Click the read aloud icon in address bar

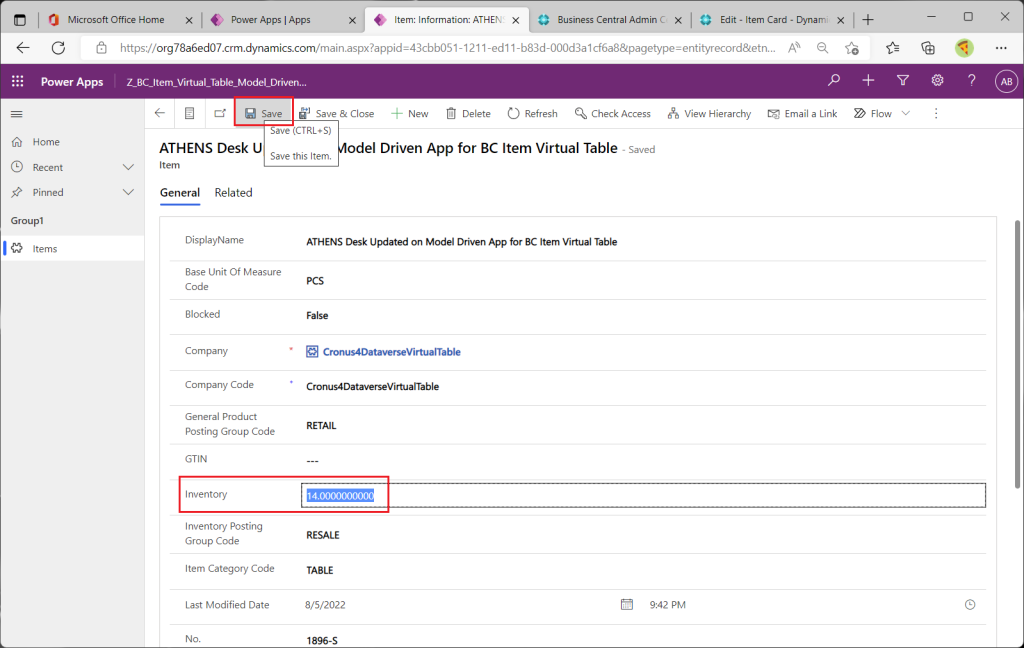(794, 48)
